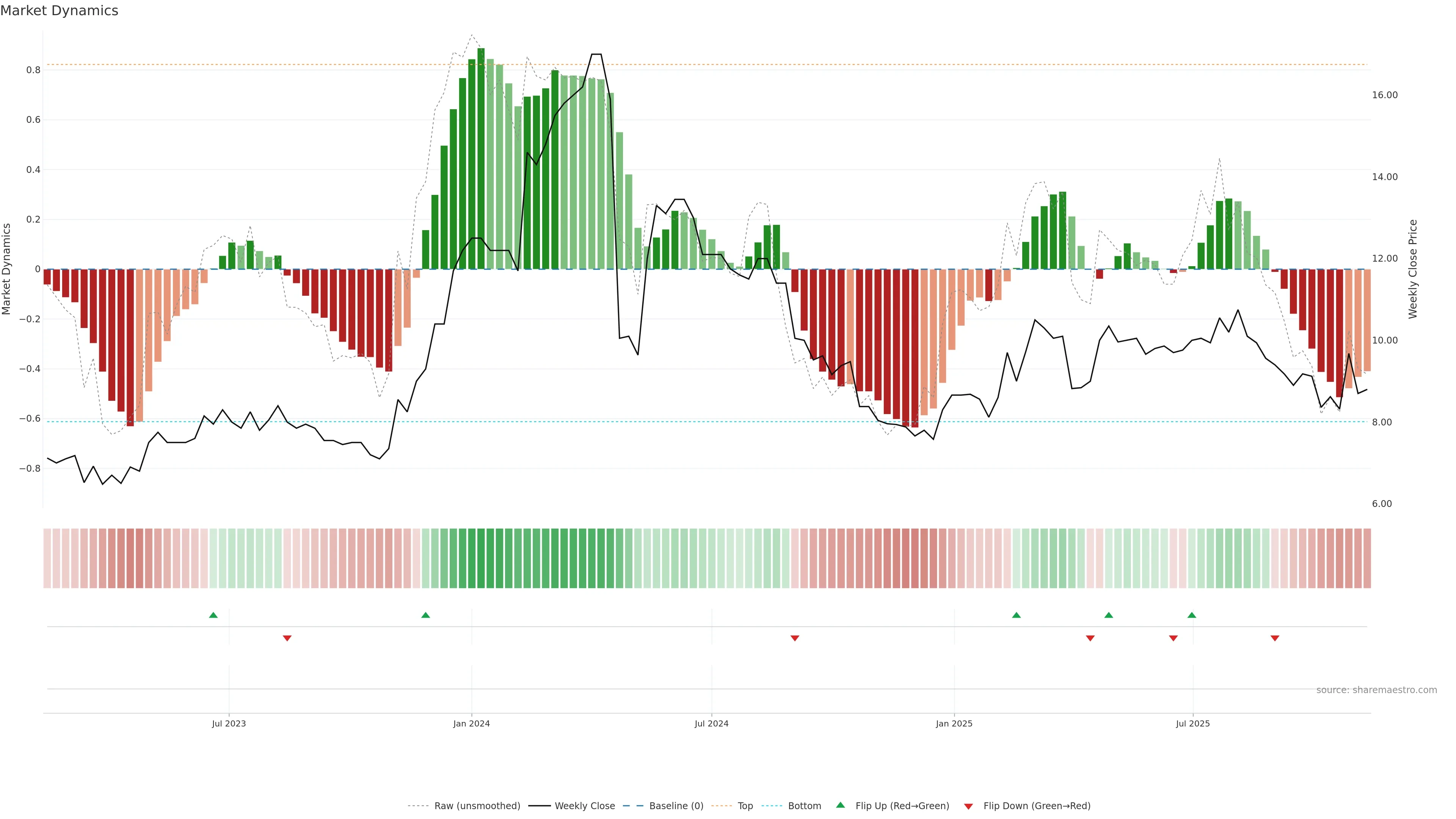
Task: Hide the Bottom threshold legend entry
Action: (x=804, y=806)
